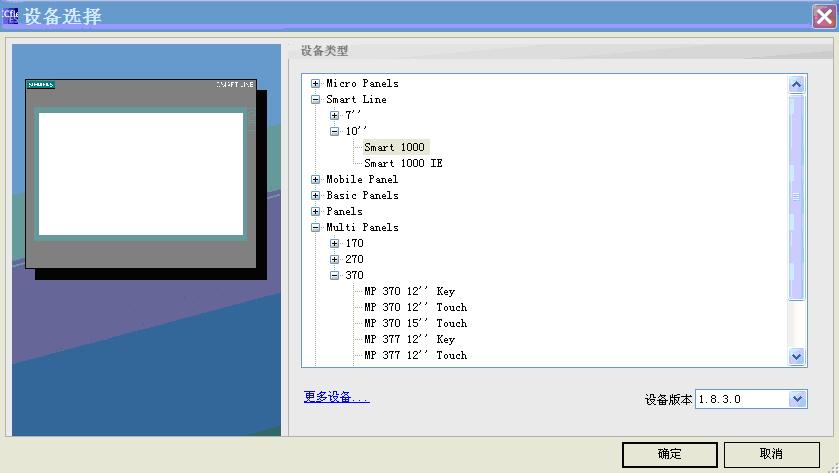Collapse the 370 node under Multi Panels

click(x=334, y=276)
